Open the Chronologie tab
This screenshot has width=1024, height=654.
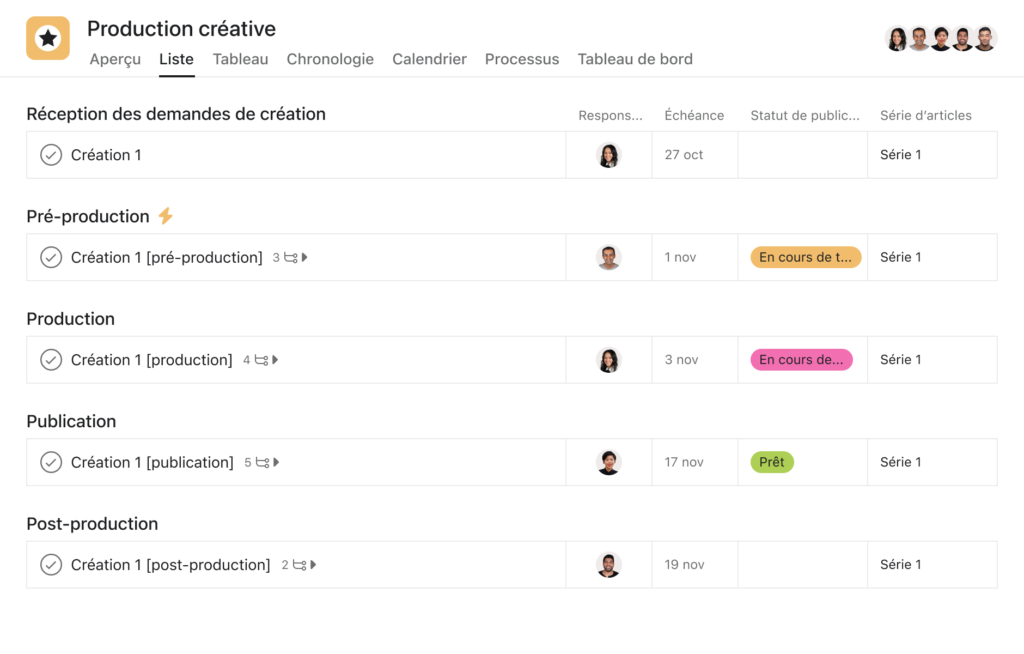click(x=330, y=59)
